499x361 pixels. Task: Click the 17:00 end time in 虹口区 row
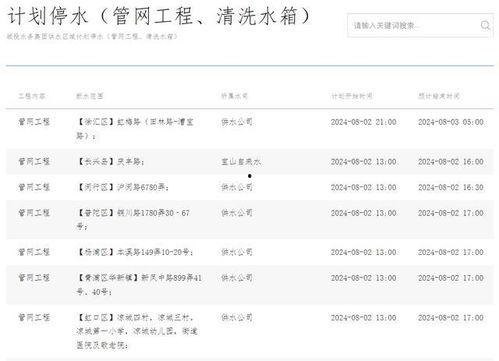(x=451, y=317)
